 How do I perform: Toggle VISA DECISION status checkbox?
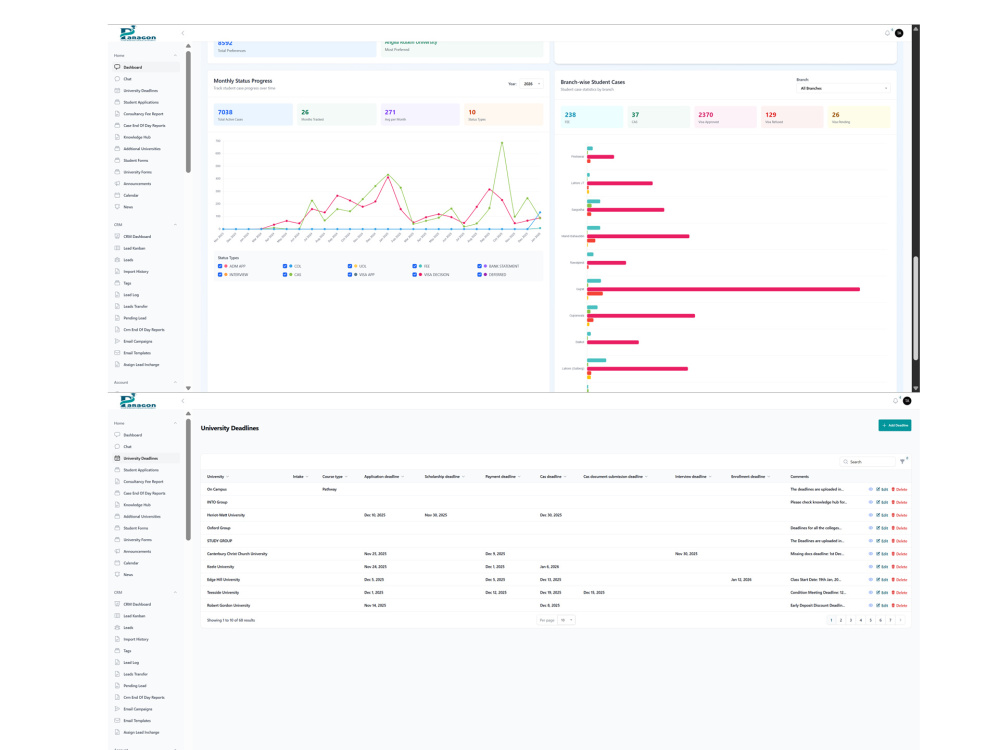415,274
